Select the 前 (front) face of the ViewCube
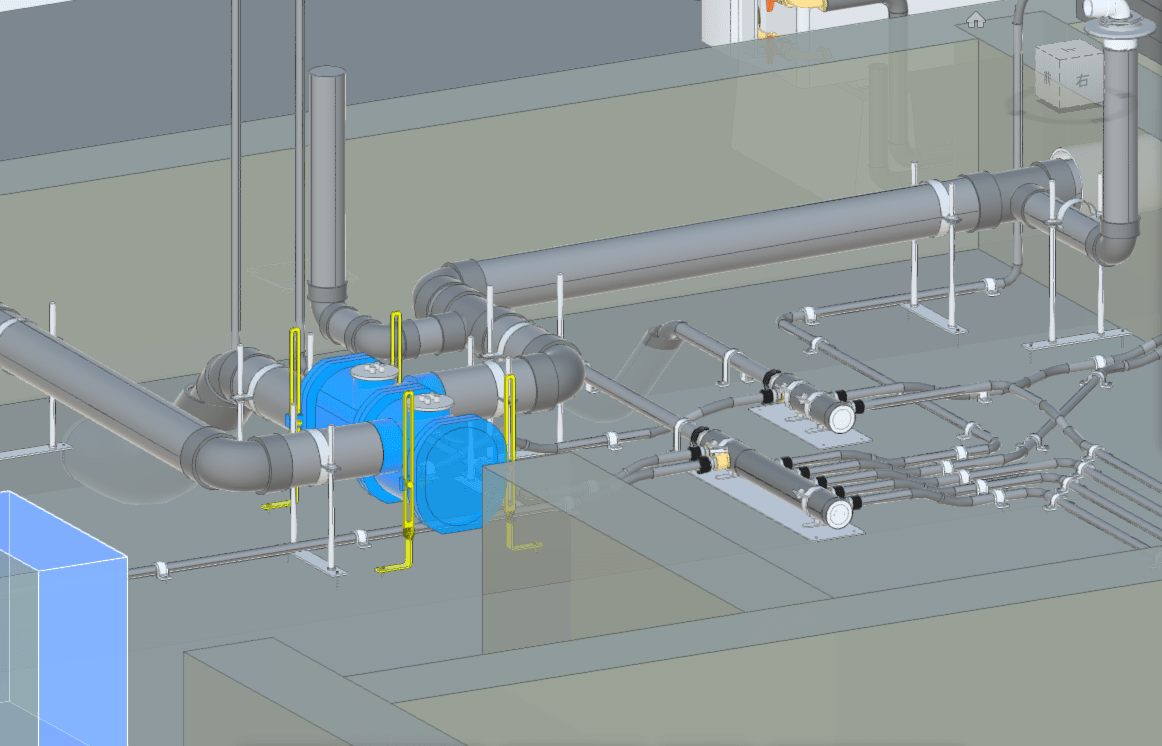 click(1048, 77)
